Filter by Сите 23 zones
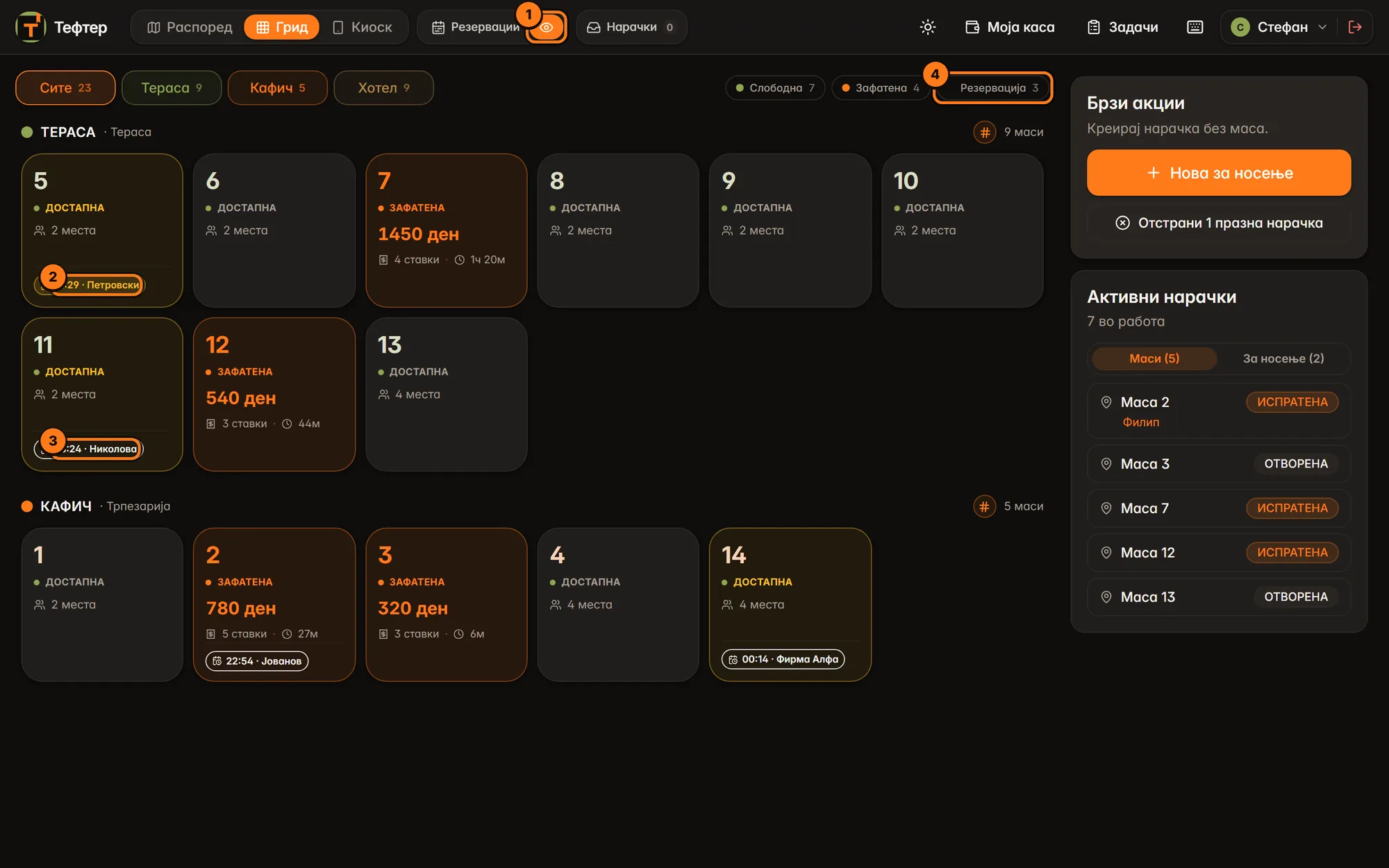This screenshot has height=868, width=1389. click(65, 87)
